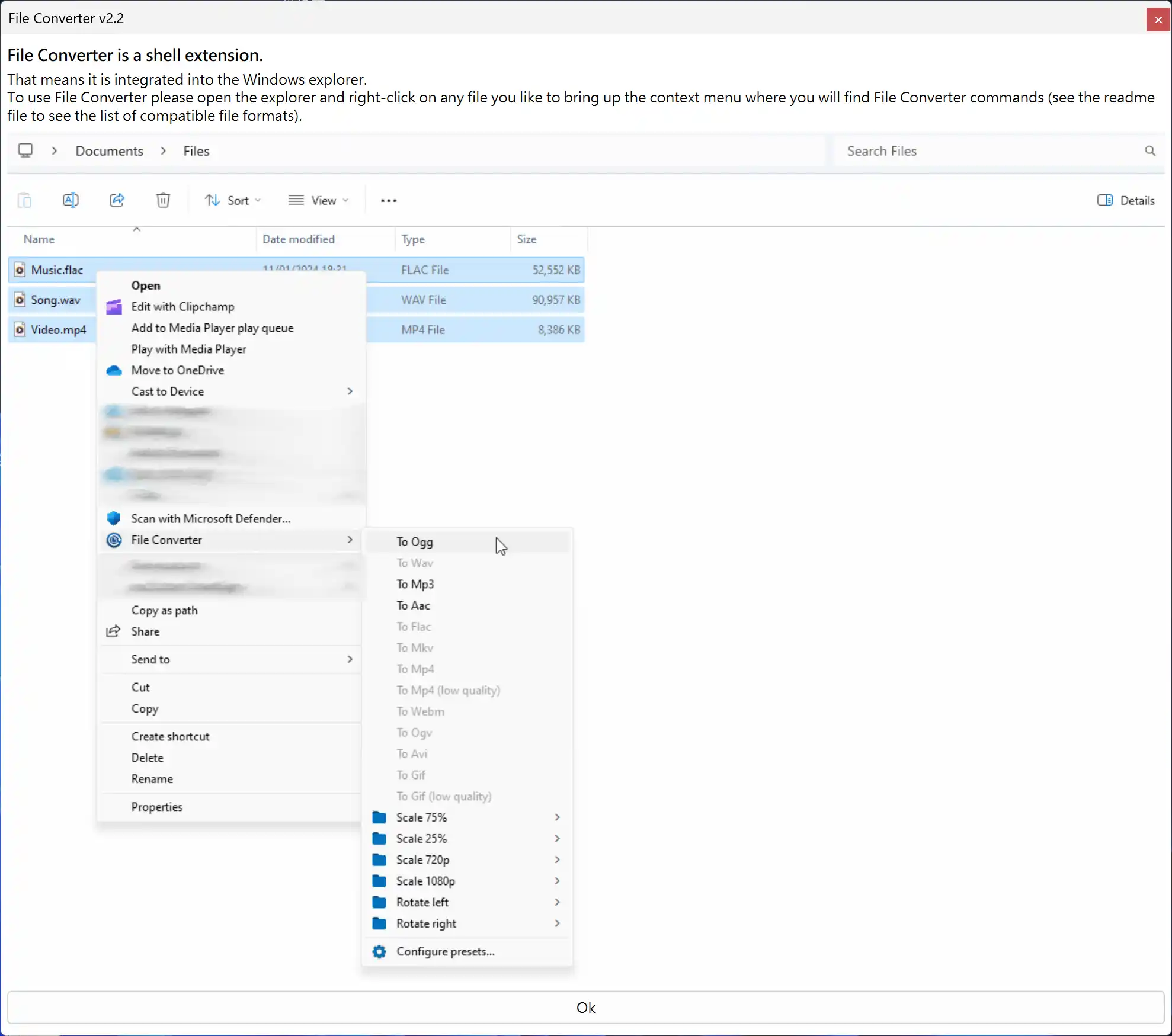Screen dimensions: 1172x1036
Task: Click the Share arrow icon in context menu
Action: tap(113, 631)
